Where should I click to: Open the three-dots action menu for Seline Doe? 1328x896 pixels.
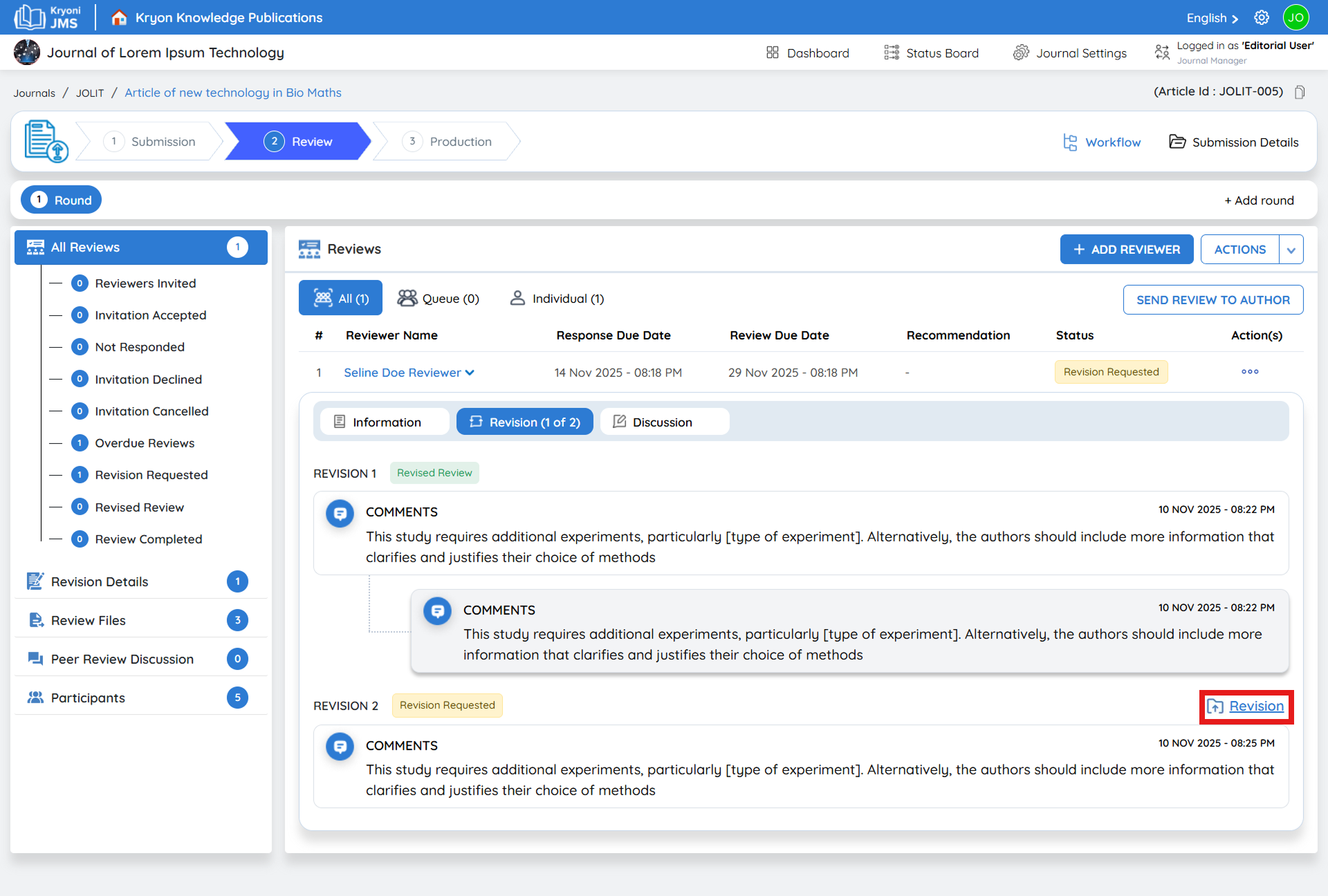(1250, 372)
